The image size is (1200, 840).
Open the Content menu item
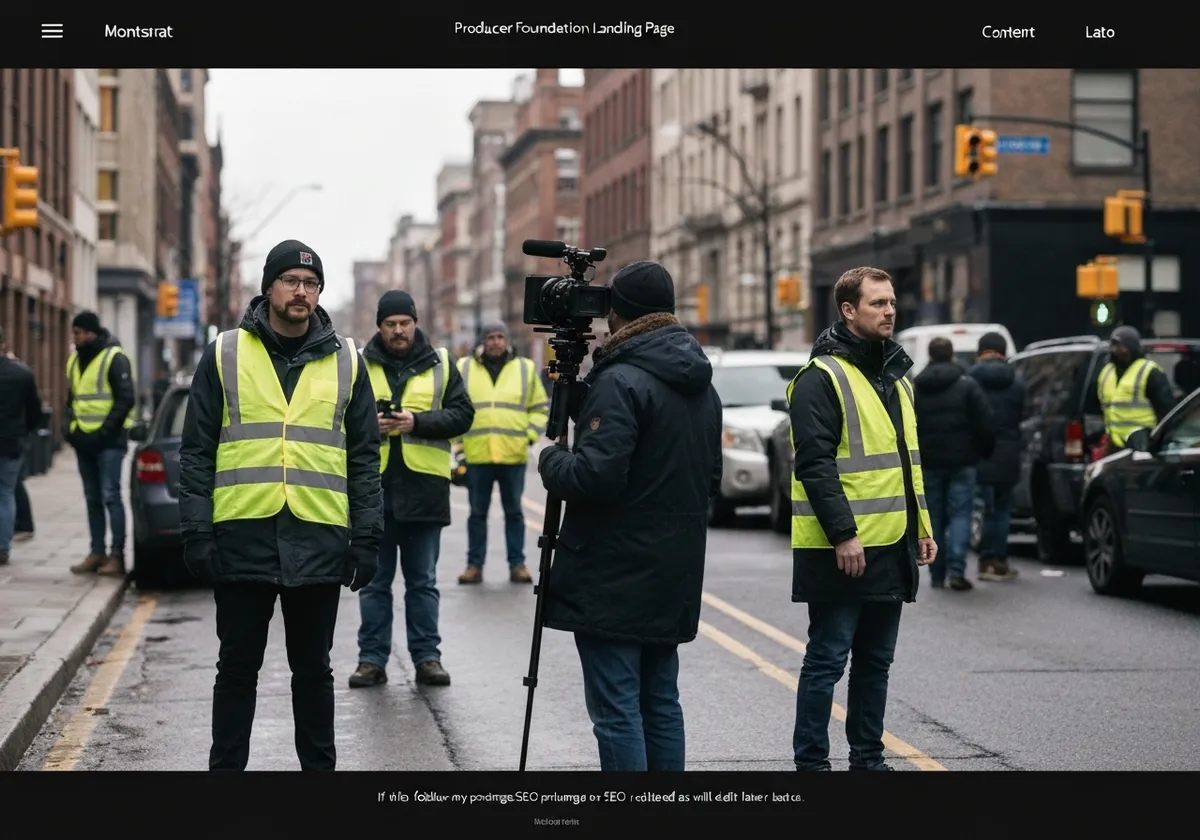coord(1008,32)
